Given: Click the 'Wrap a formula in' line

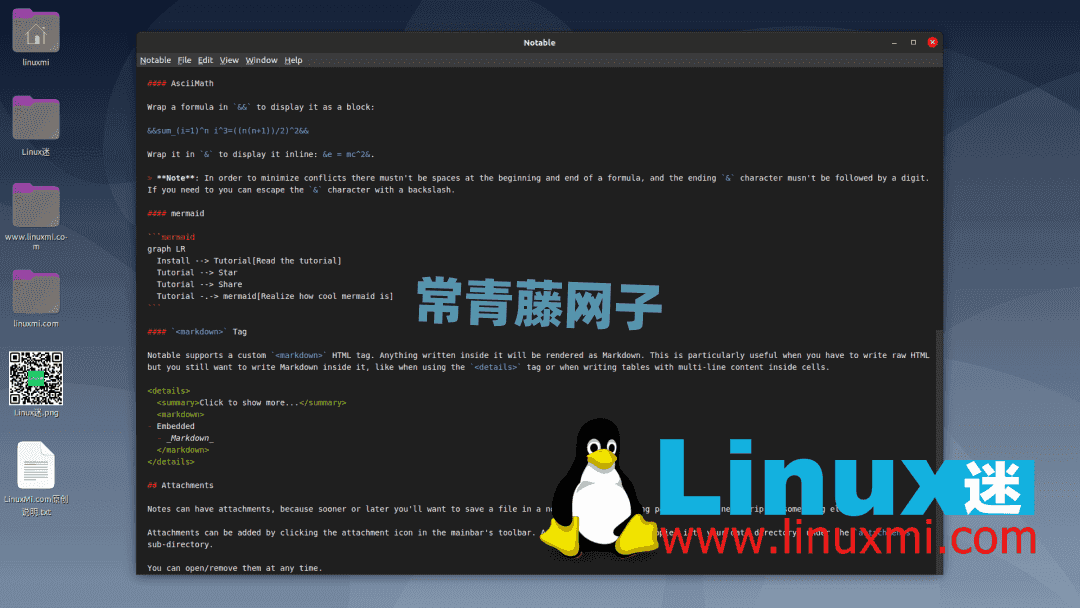Looking at the screenshot, I should pos(260,107).
